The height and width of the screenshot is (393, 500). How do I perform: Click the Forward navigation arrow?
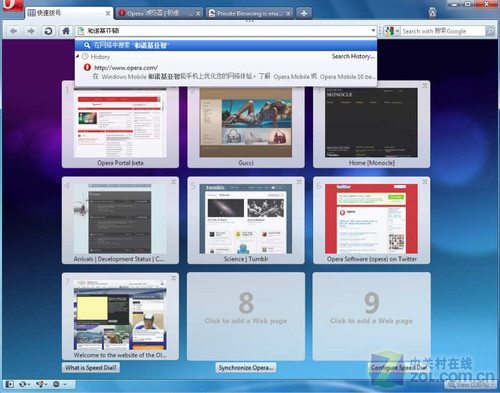click(x=31, y=31)
